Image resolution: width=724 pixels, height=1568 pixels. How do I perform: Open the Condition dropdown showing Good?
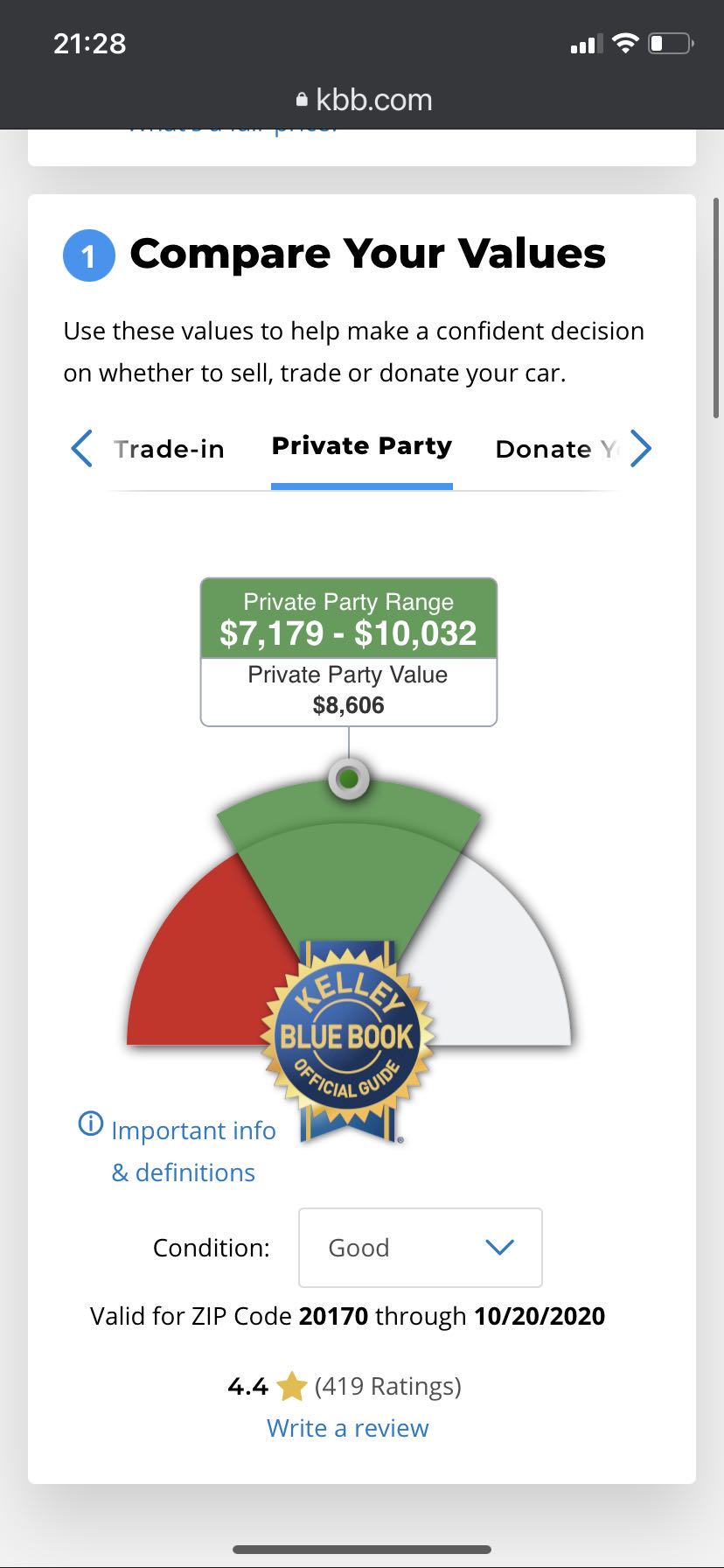[420, 1248]
